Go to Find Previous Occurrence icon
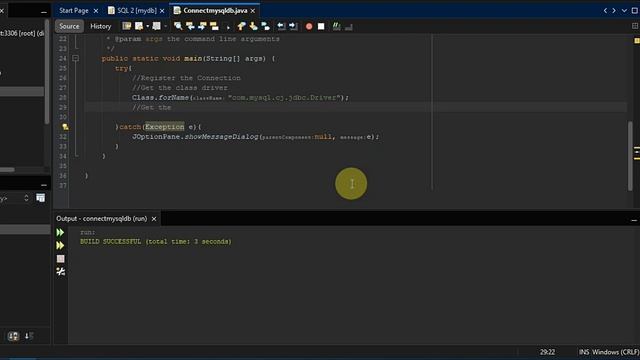This screenshot has width=640, height=360. click(x=190, y=26)
